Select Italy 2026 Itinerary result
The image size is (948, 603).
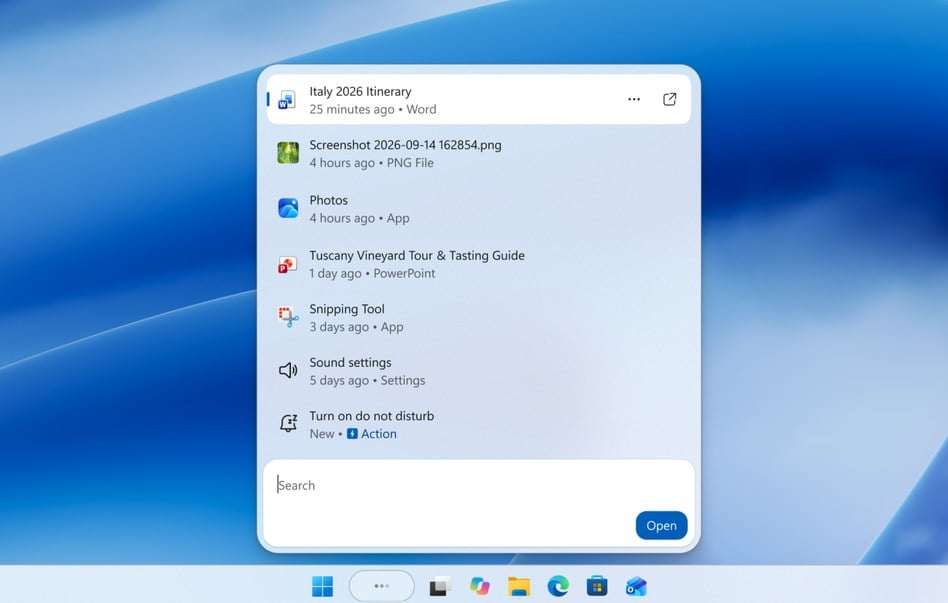pyautogui.click(x=479, y=99)
